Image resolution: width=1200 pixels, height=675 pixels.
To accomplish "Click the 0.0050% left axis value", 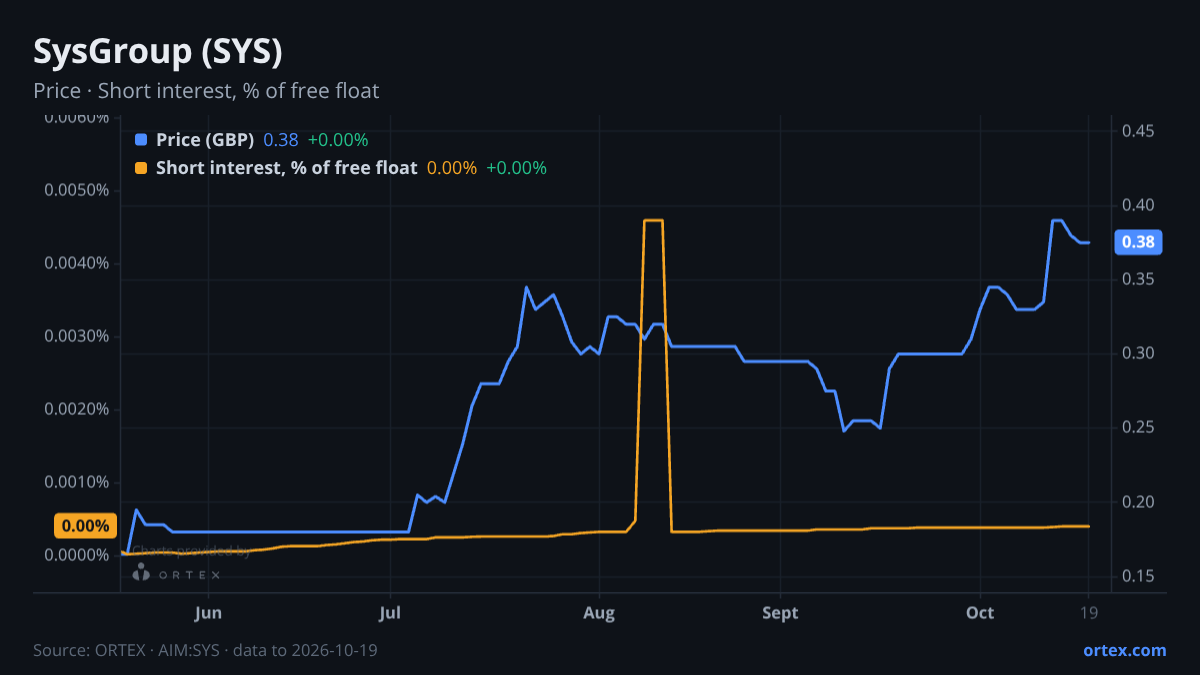I will click(x=77, y=191).
